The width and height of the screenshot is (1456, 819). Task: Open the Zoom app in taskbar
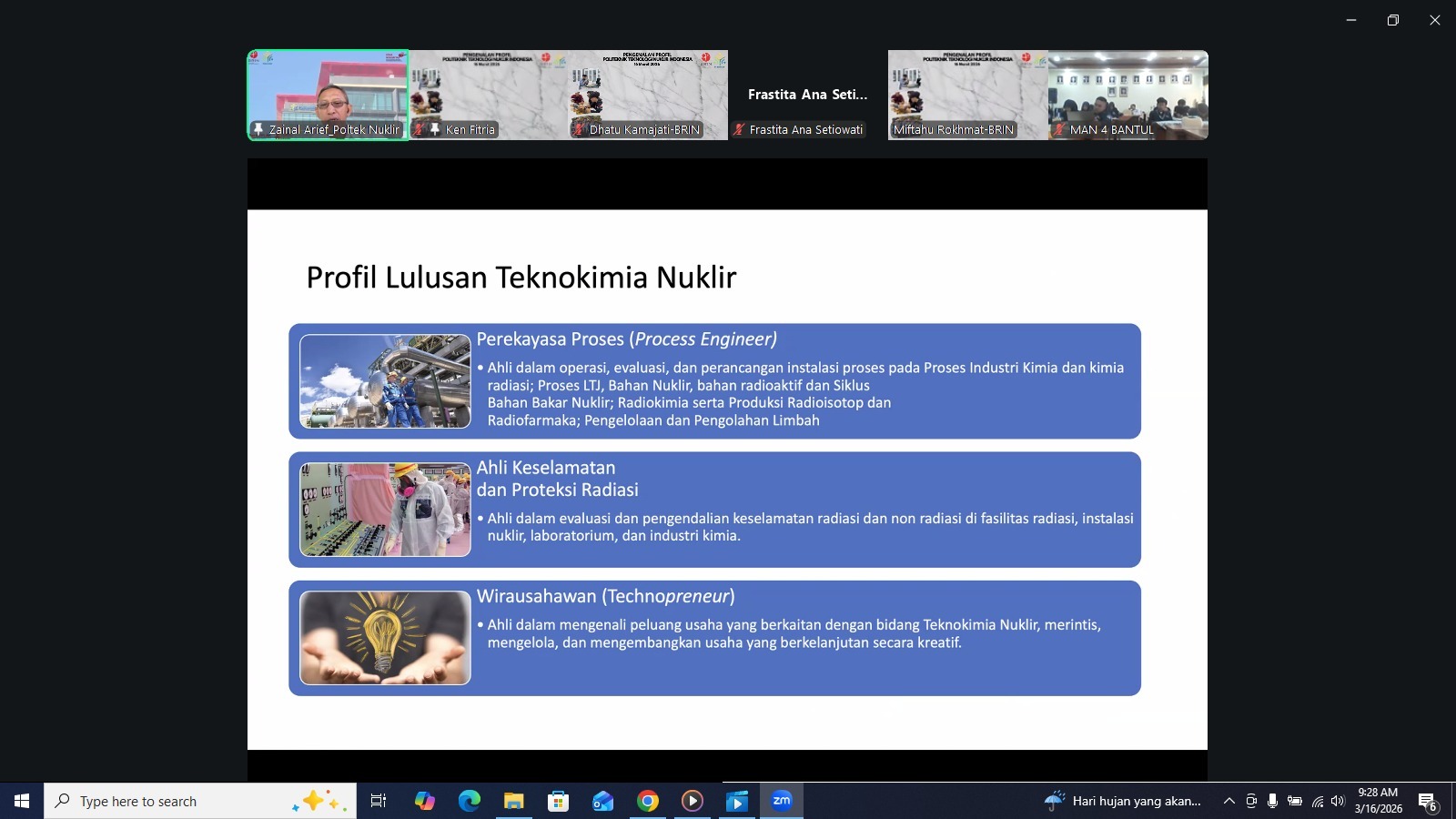click(782, 801)
